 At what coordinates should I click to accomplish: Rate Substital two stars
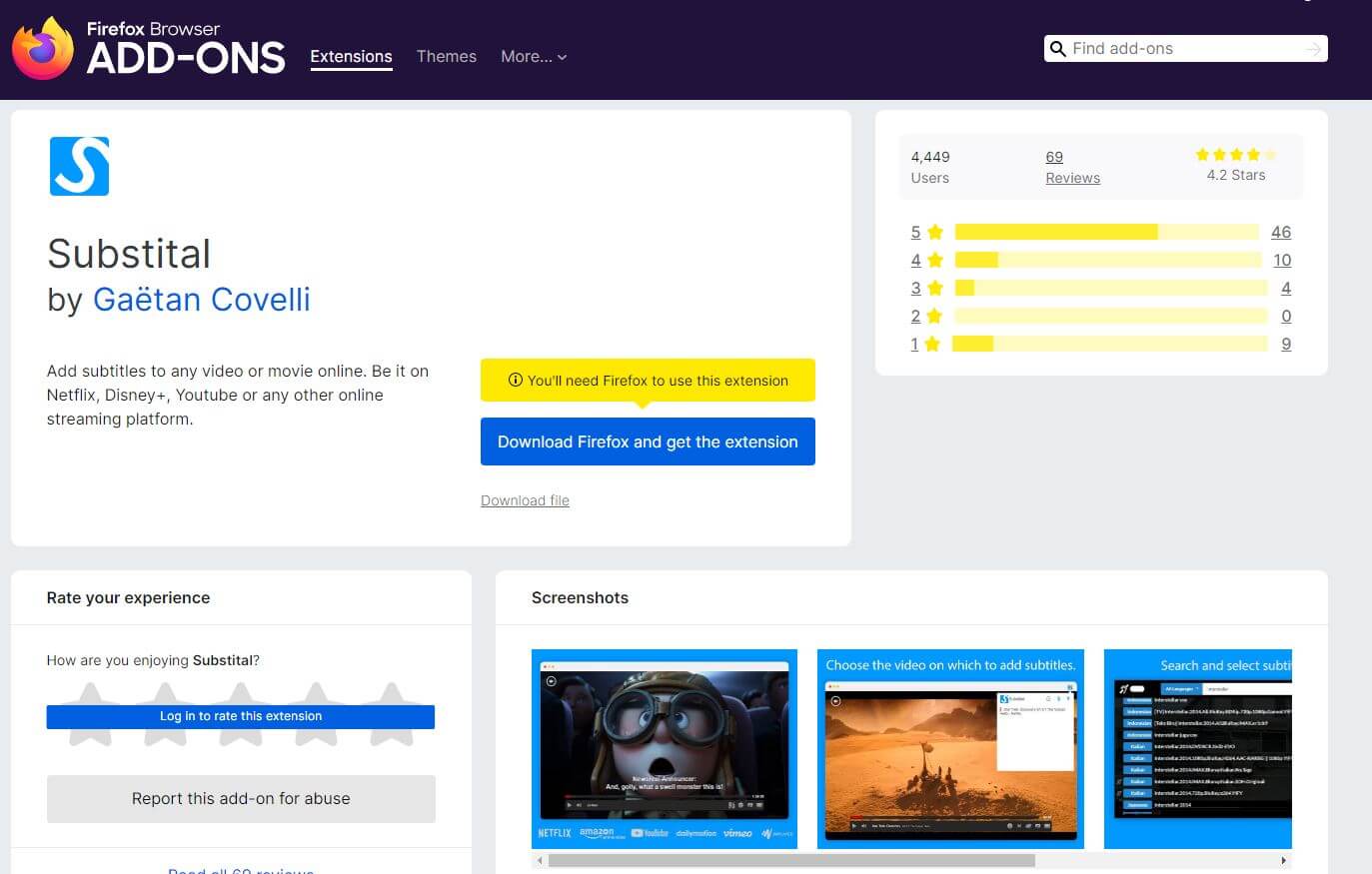165,714
